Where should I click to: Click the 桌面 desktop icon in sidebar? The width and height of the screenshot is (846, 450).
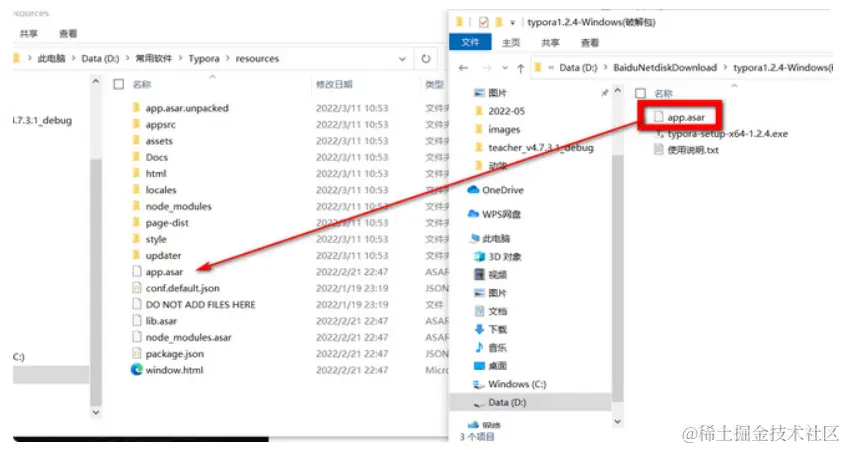click(479, 365)
